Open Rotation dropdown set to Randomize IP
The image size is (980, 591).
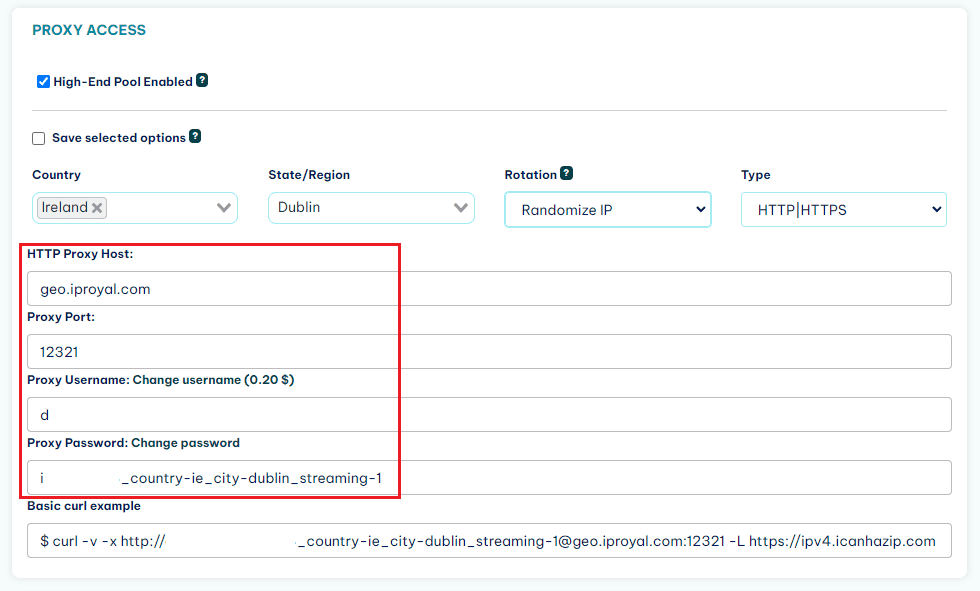(608, 210)
